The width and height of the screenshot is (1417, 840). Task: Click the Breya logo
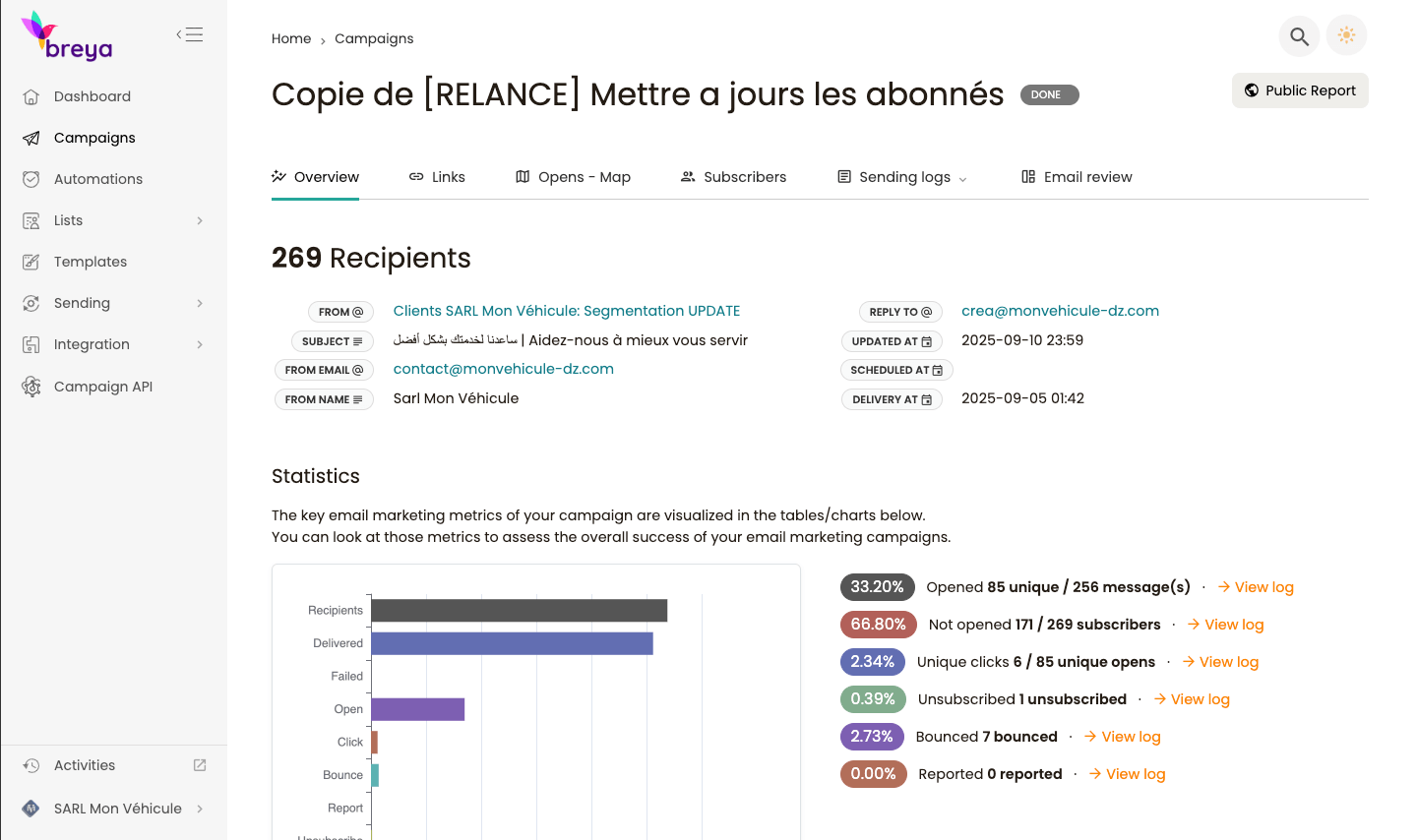click(x=67, y=37)
